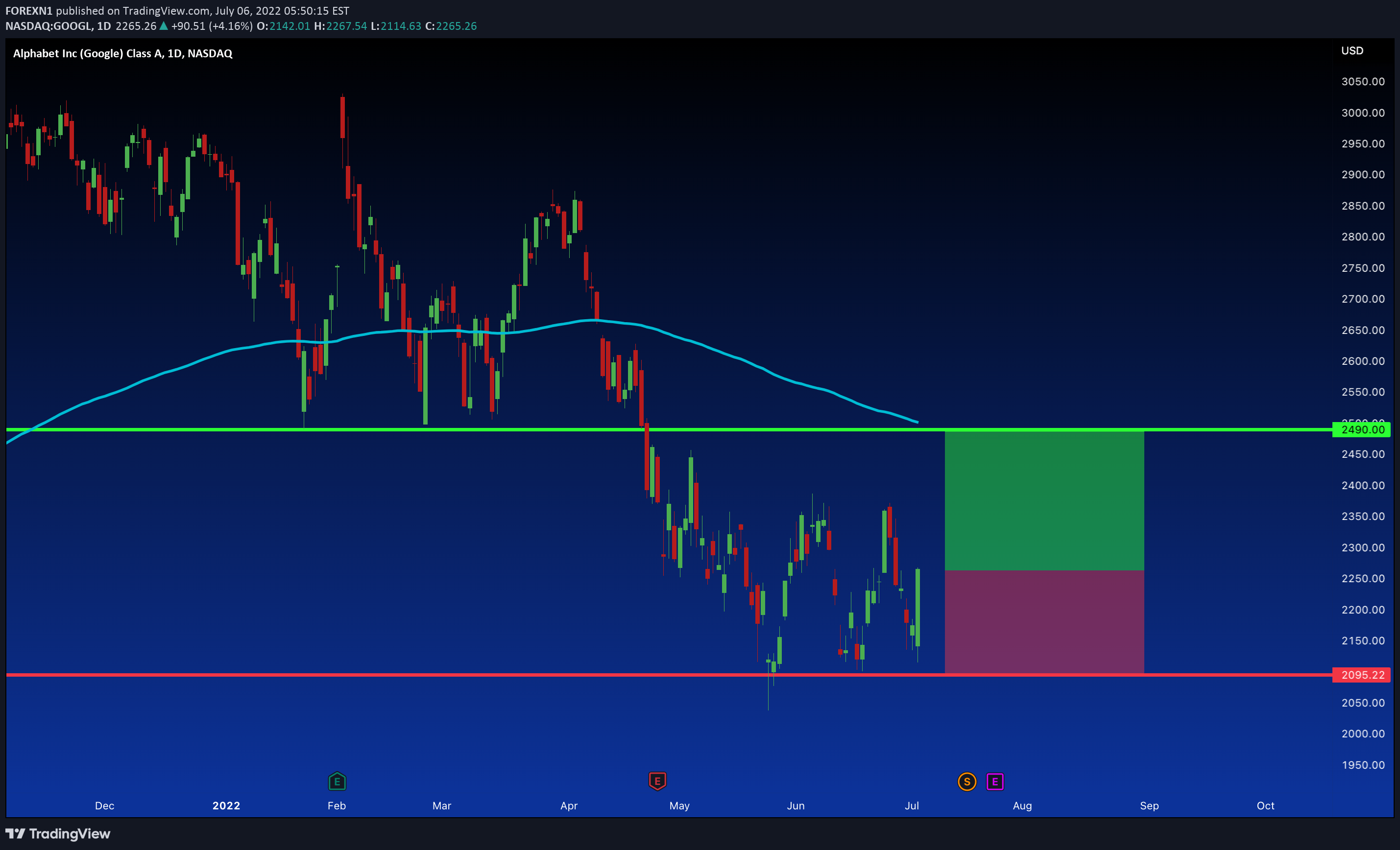The width and height of the screenshot is (1400, 850).
Task: Click the +90.51 (+4.16%) change value
Action: coord(212,26)
